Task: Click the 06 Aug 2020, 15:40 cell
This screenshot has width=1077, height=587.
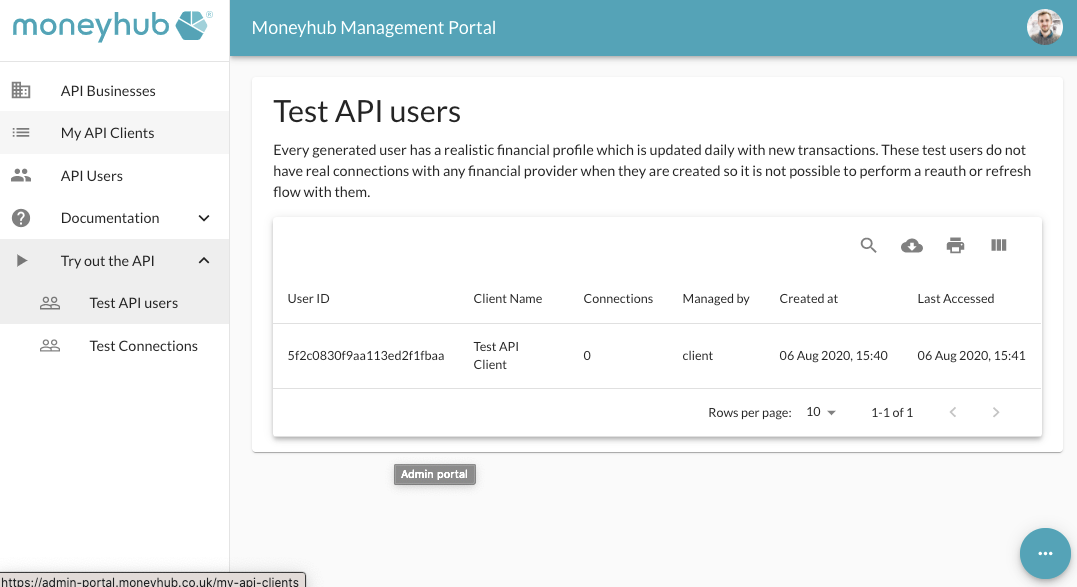Action: (x=833, y=356)
